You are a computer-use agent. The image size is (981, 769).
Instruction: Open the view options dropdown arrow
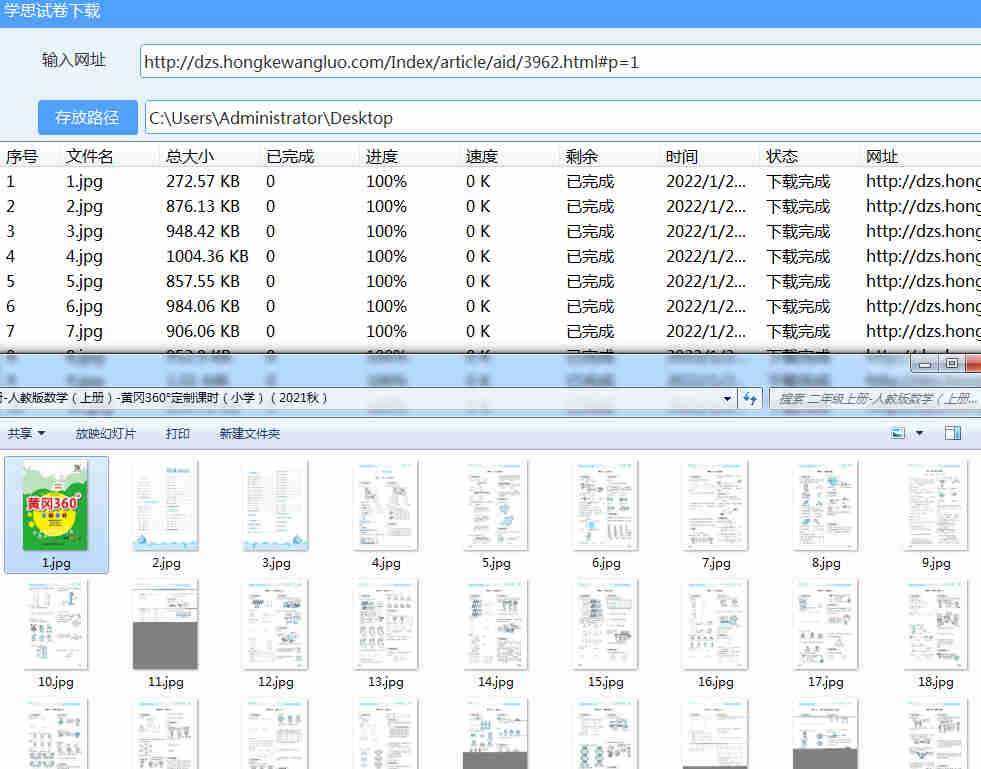point(920,433)
